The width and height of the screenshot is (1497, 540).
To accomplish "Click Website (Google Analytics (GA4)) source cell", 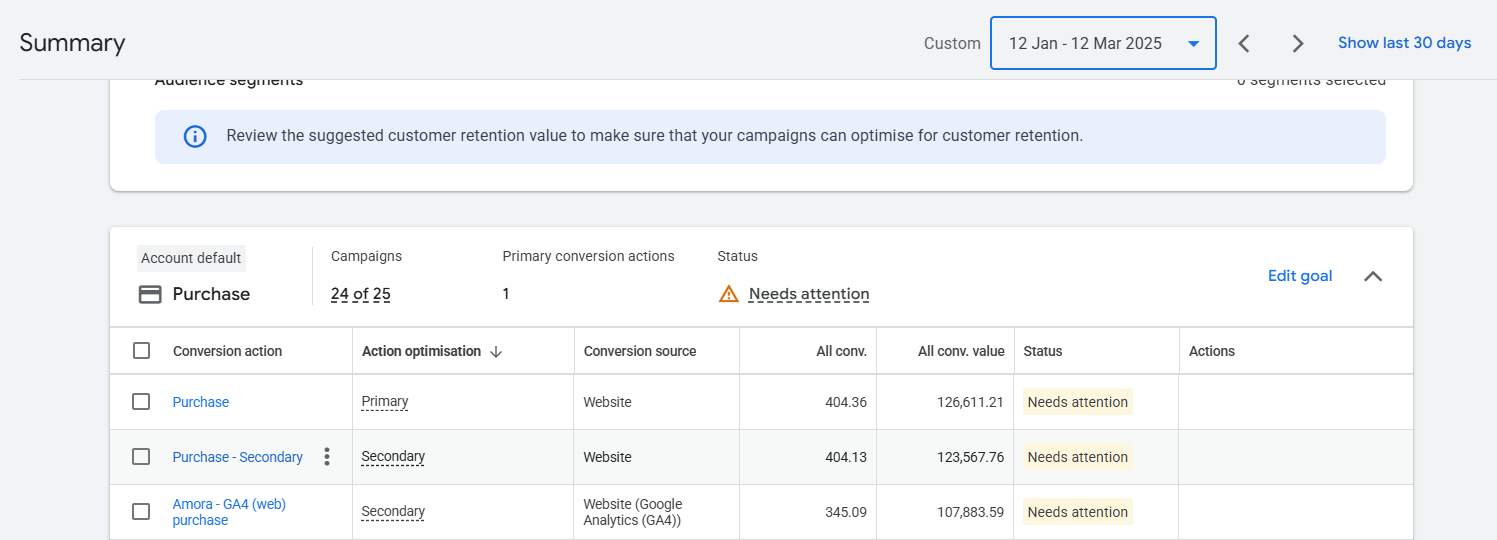I will (x=633, y=512).
